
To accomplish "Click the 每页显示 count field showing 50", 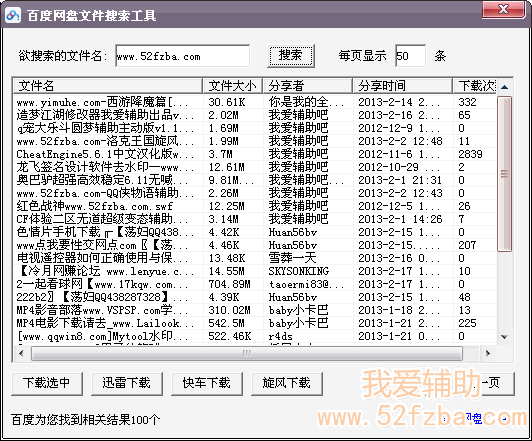I will pyautogui.click(x=410, y=56).
